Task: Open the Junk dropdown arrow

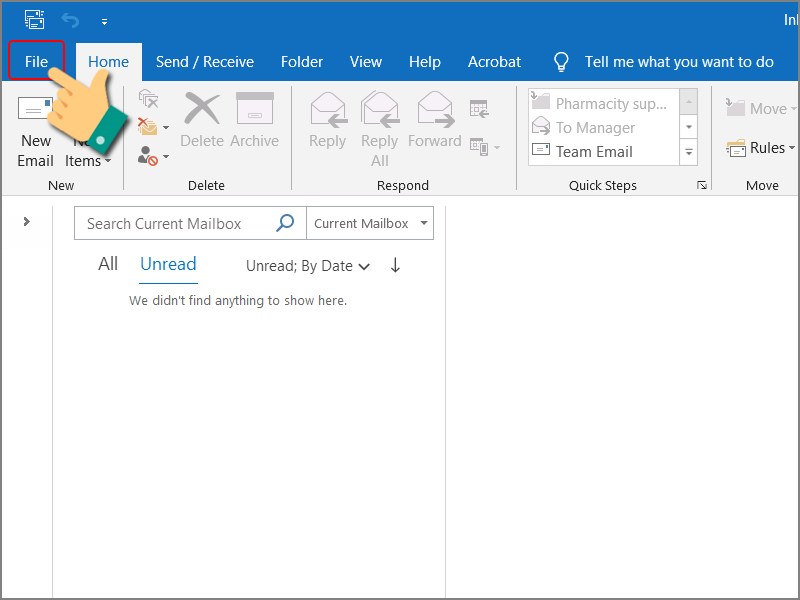Action: tap(166, 156)
